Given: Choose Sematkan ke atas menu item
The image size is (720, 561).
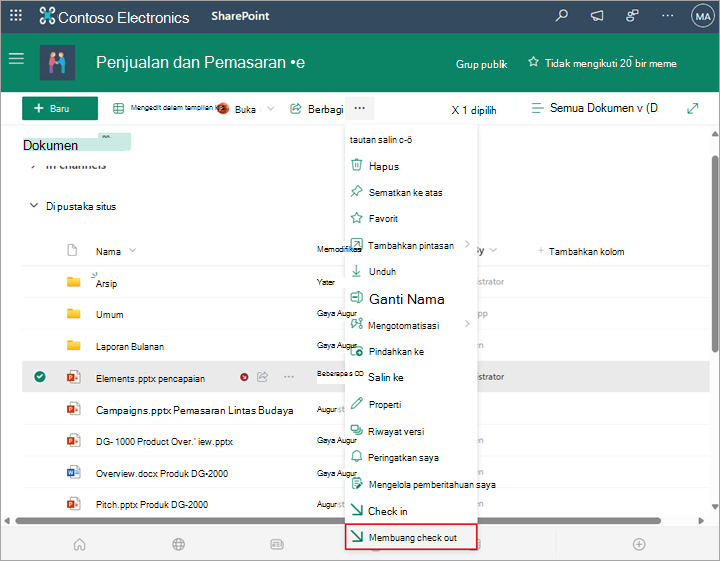Looking at the screenshot, I should pos(411,192).
